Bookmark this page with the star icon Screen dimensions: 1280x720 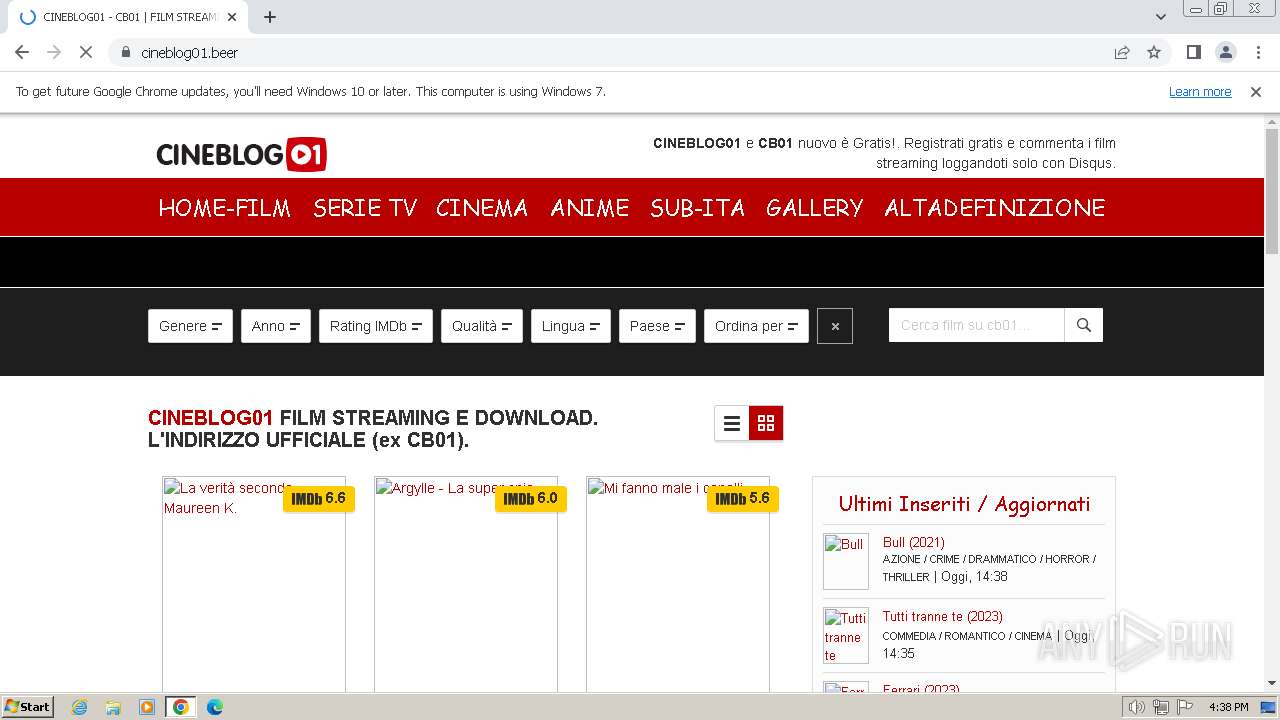click(1154, 52)
